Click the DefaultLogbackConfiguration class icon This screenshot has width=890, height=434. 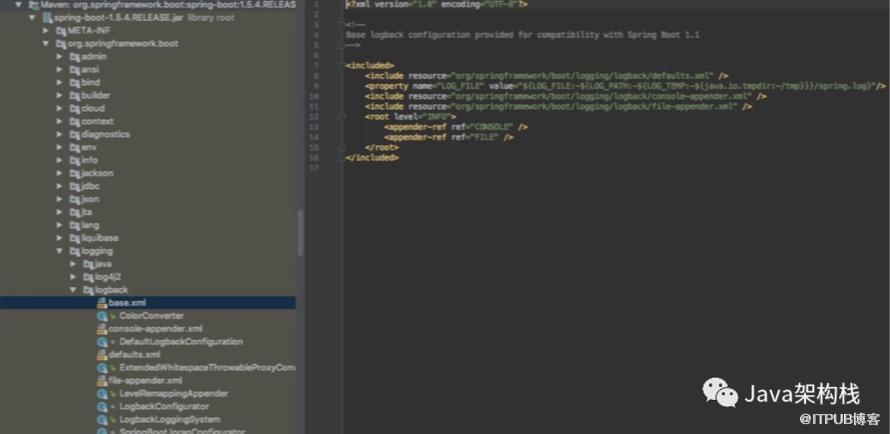(x=102, y=342)
